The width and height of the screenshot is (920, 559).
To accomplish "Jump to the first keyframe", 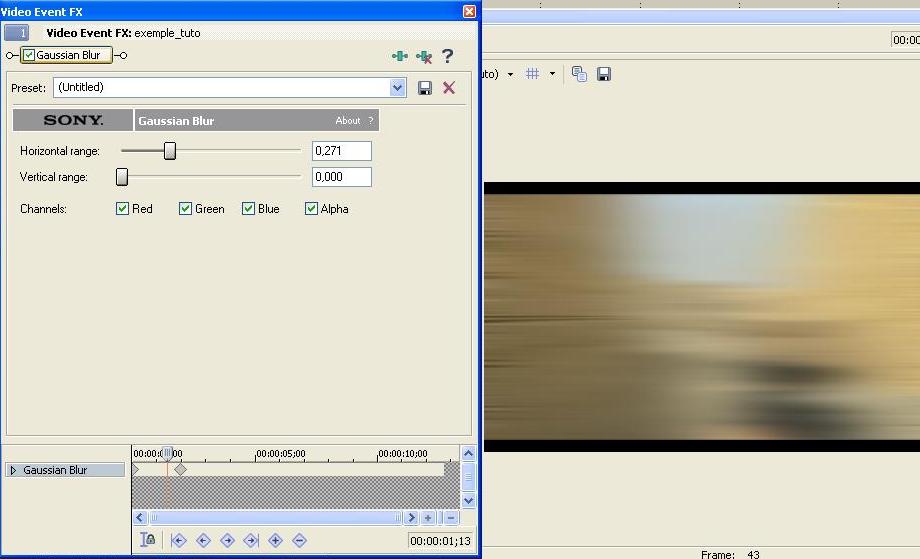I will [179, 540].
